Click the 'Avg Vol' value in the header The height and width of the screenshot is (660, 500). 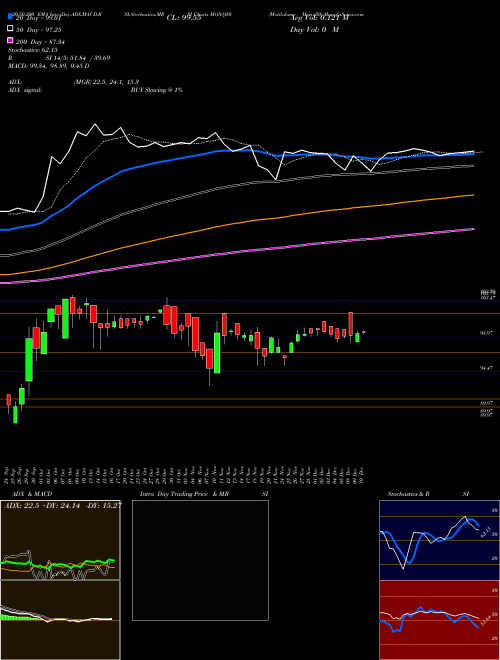click(x=319, y=17)
